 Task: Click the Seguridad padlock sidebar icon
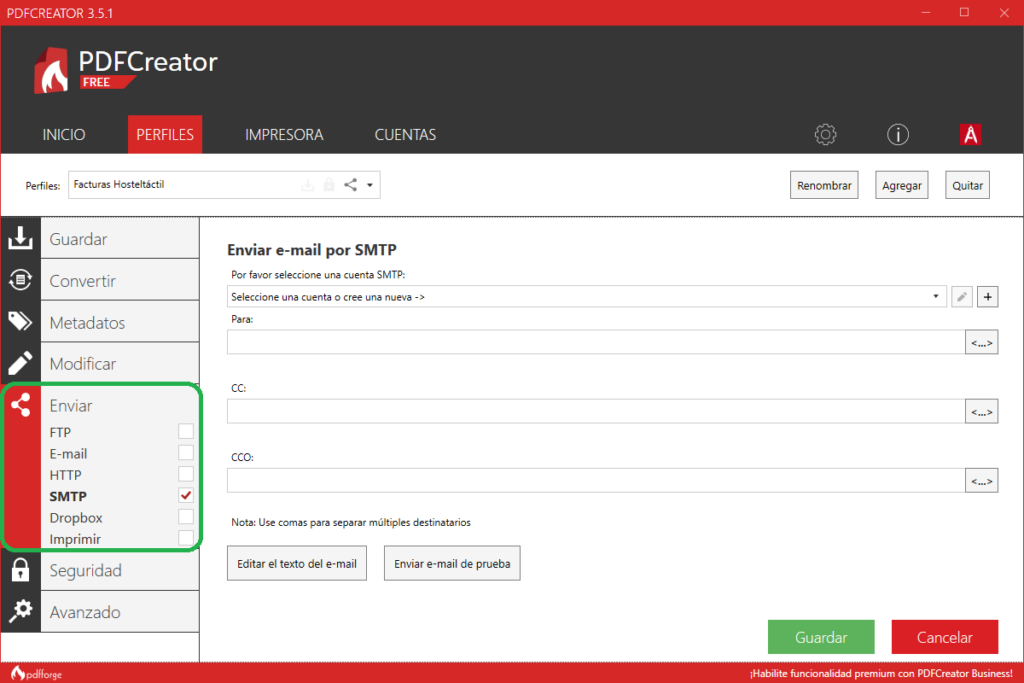pyautogui.click(x=20, y=570)
